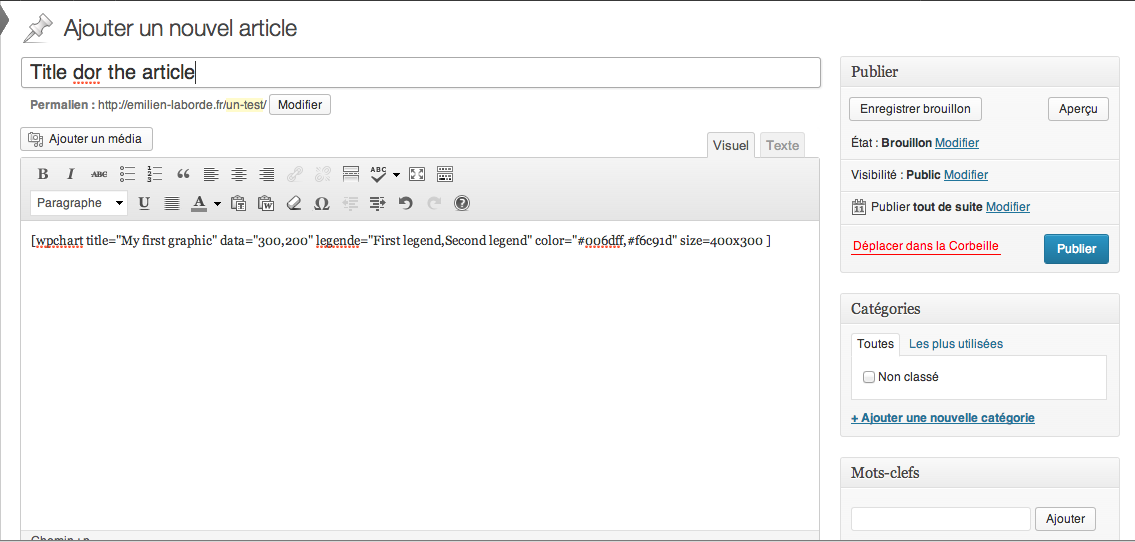
Task: Insert the Read More tag
Action: (350, 174)
